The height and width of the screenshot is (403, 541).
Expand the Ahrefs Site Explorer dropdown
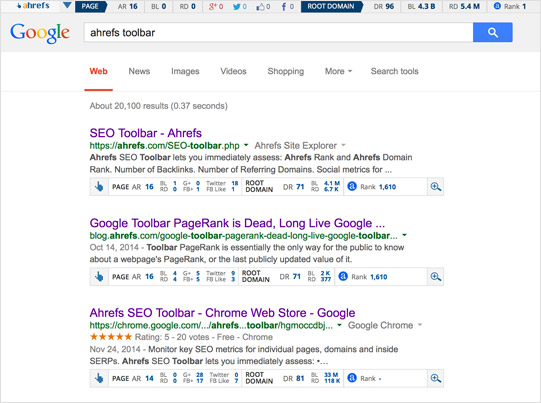point(299,146)
